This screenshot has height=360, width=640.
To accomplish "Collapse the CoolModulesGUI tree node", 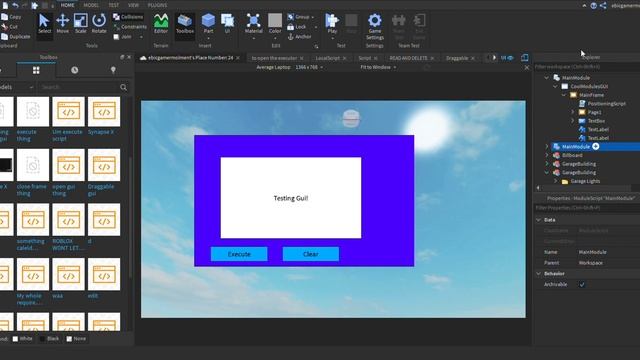I will pyautogui.click(x=555, y=86).
